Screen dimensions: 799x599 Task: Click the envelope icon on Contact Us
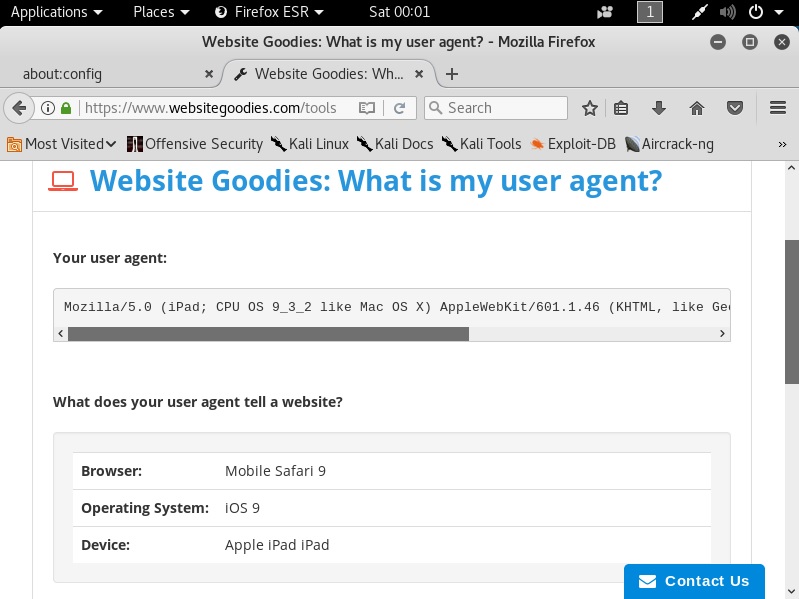click(x=647, y=581)
